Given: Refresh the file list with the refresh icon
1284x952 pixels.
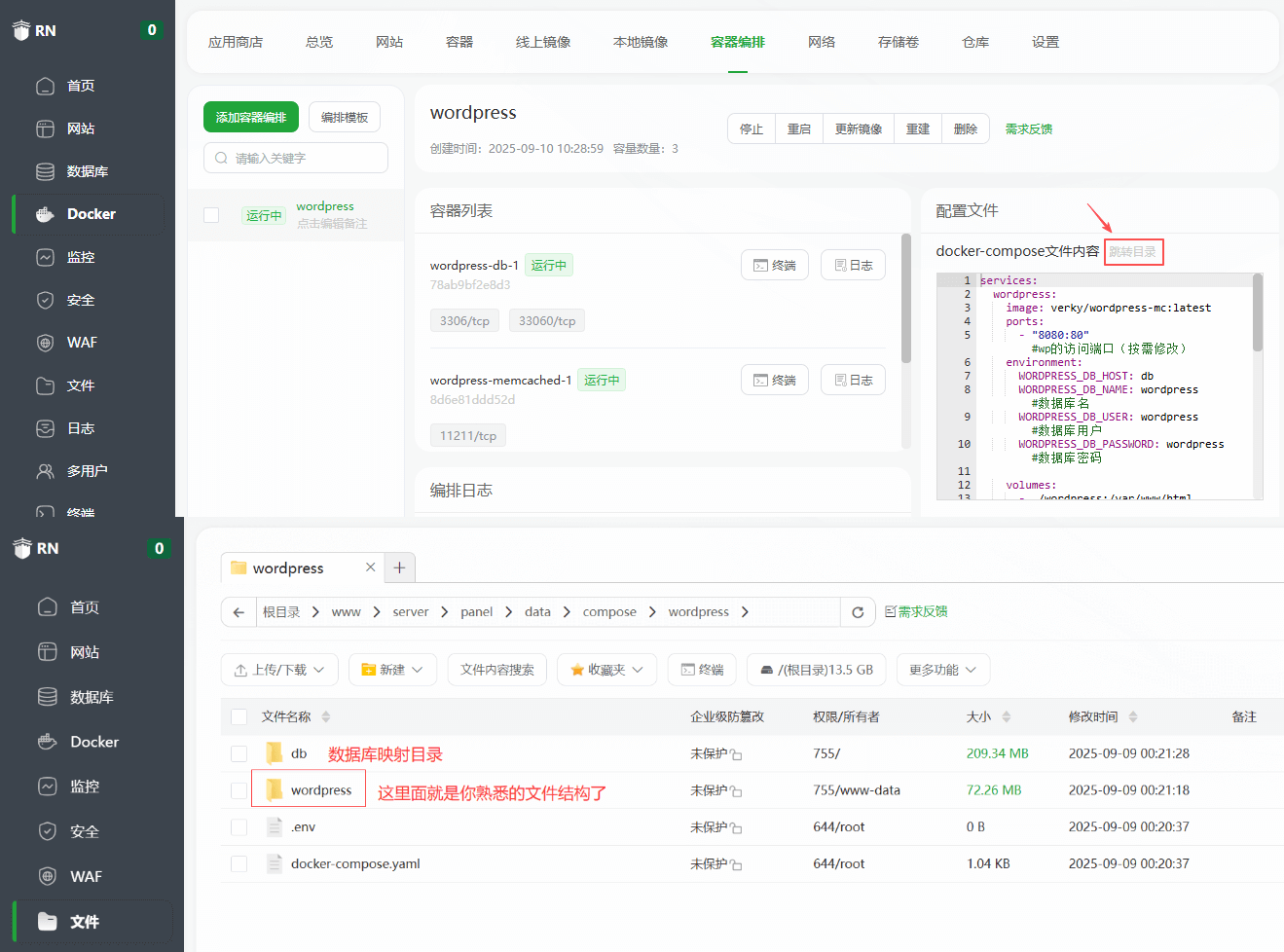Looking at the screenshot, I should pyautogui.click(x=858, y=611).
